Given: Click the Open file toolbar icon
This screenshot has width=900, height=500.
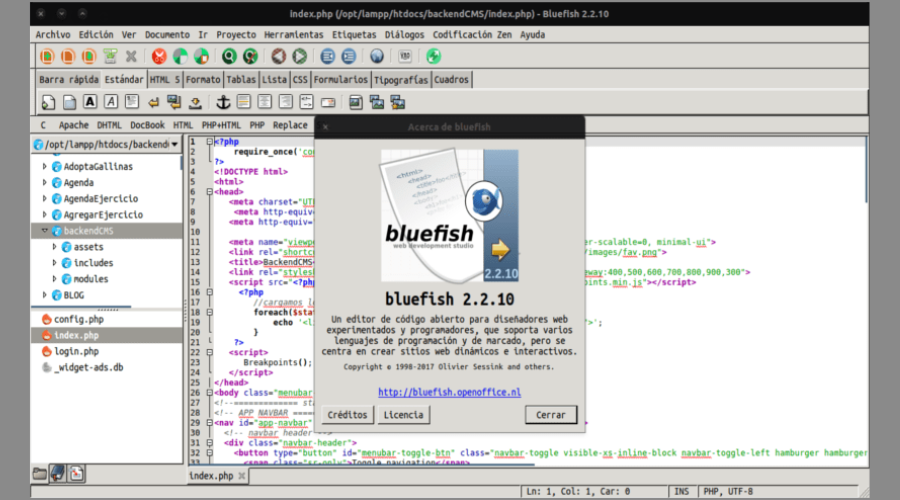Looking at the screenshot, I should click(68, 56).
